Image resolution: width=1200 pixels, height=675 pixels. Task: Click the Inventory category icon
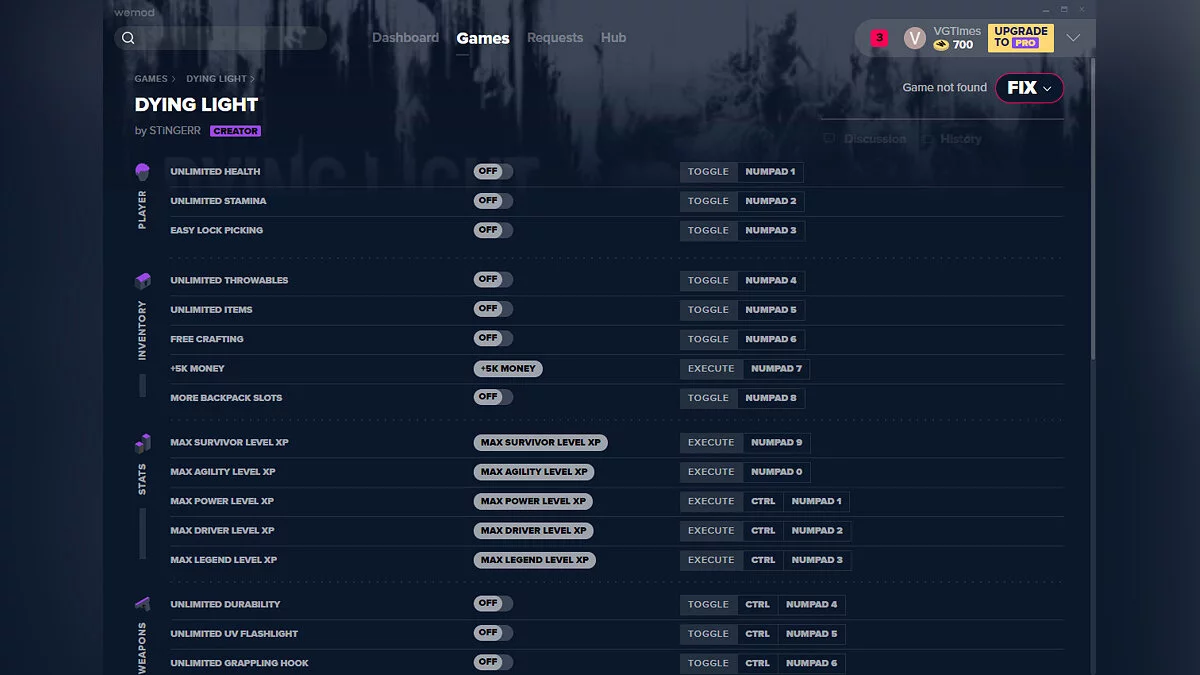(142, 281)
